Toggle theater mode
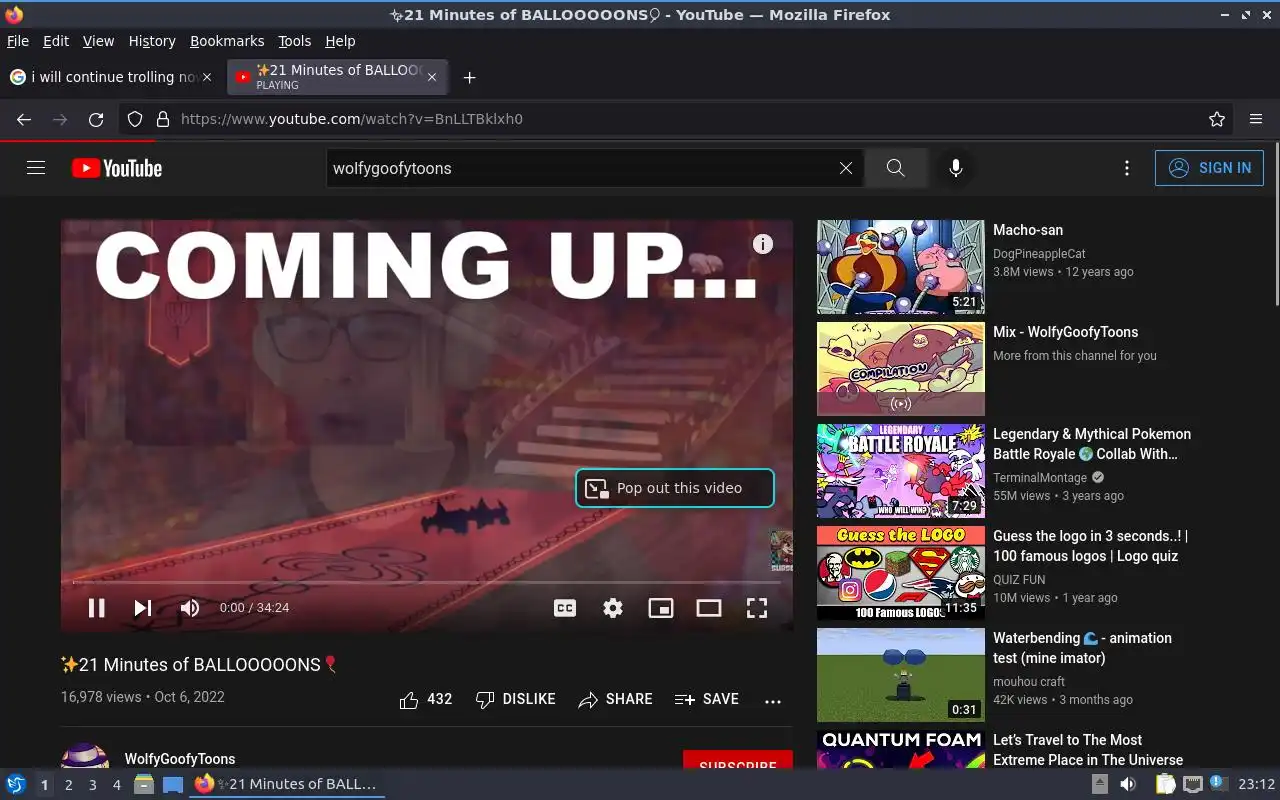The image size is (1280, 800). tap(709, 608)
